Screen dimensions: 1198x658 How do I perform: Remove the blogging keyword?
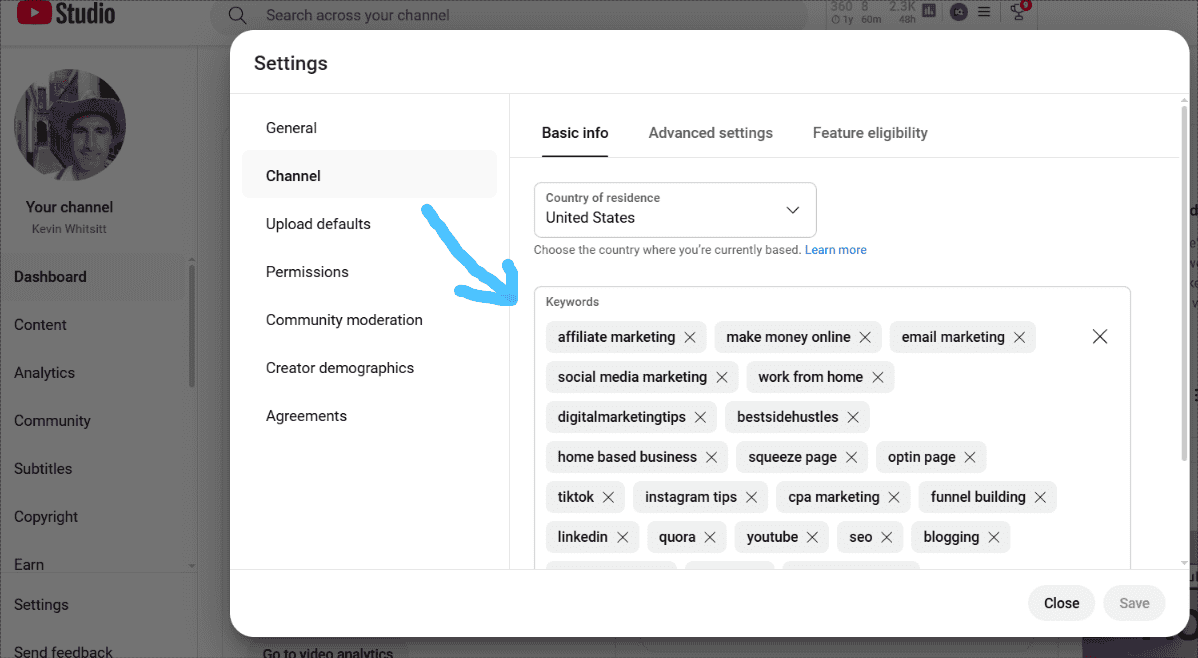point(993,537)
